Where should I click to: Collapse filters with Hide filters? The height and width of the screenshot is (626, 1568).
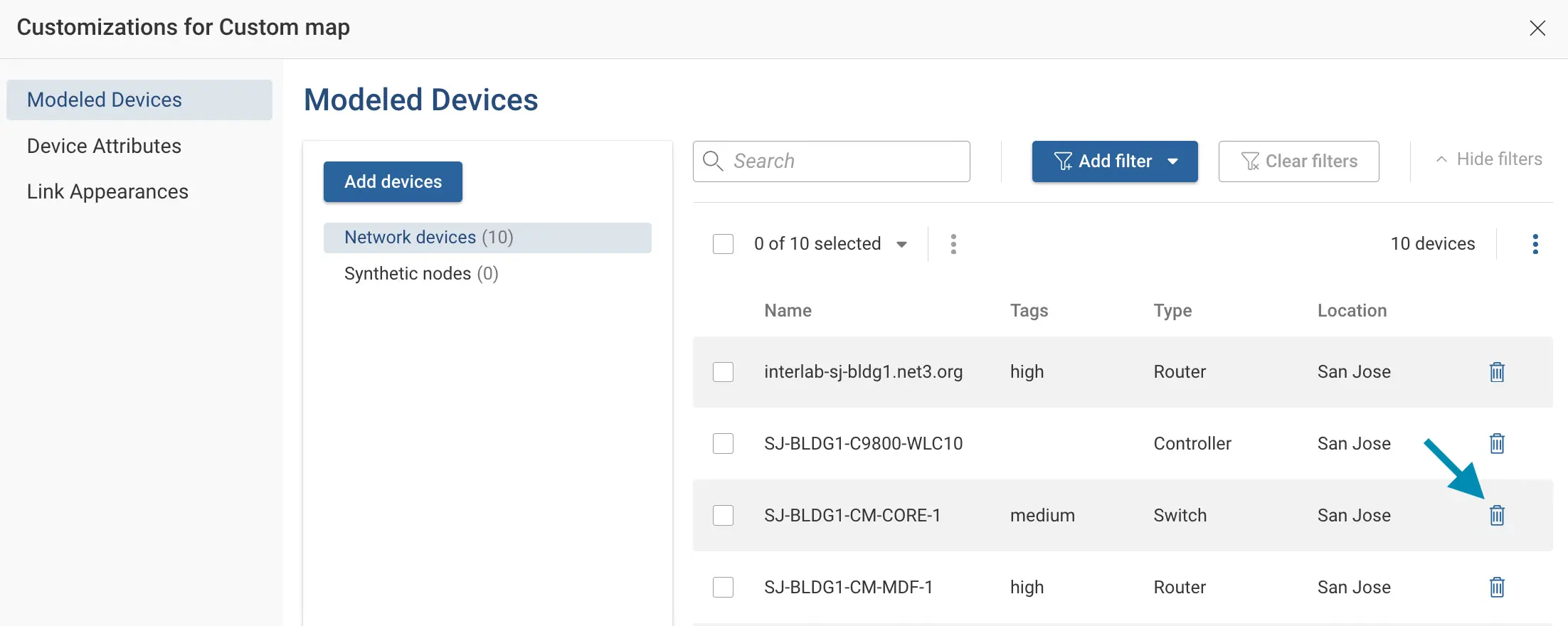tap(1488, 159)
